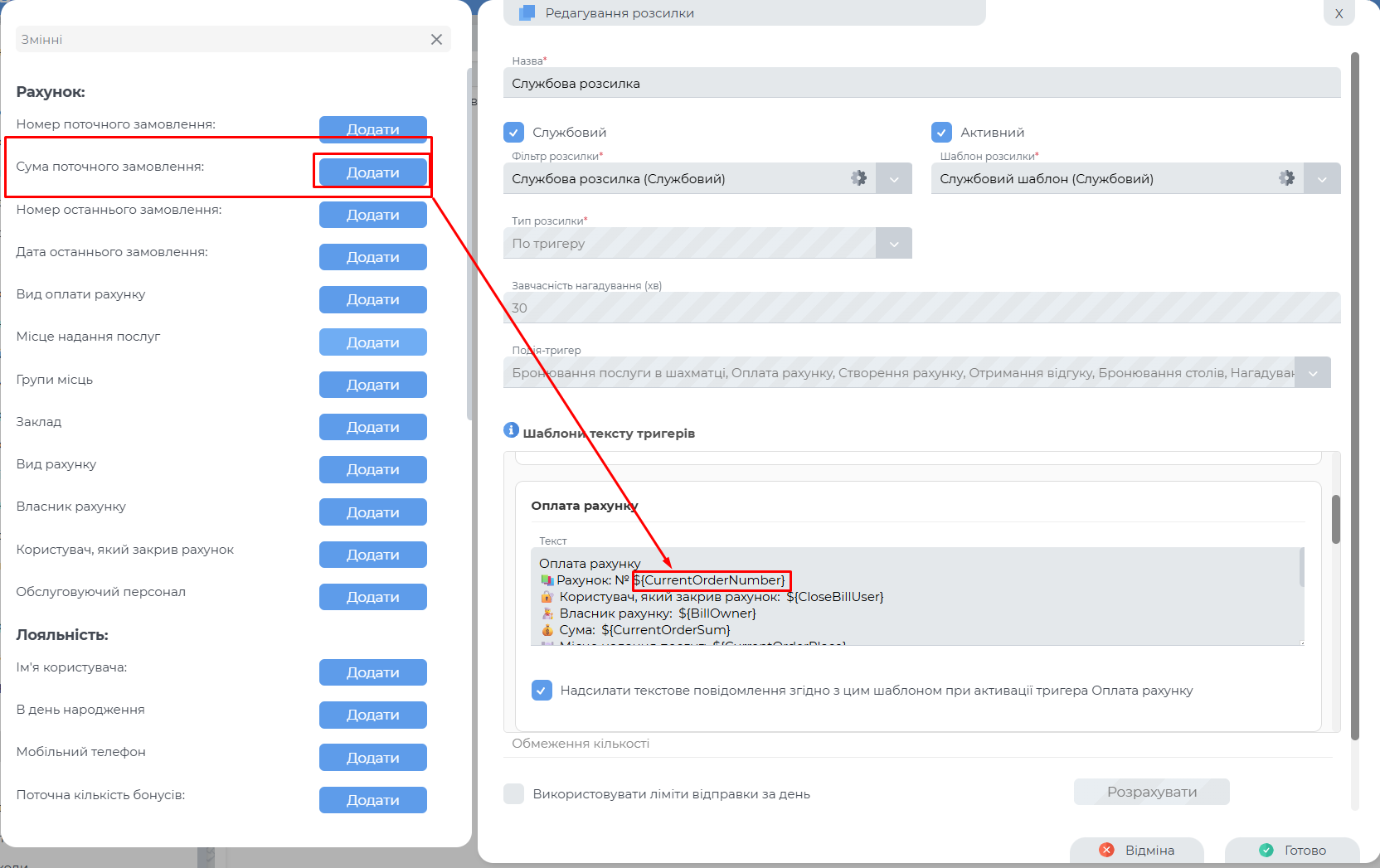Close the Редагування розсилки dialog via X
The image size is (1380, 868).
1339,13
